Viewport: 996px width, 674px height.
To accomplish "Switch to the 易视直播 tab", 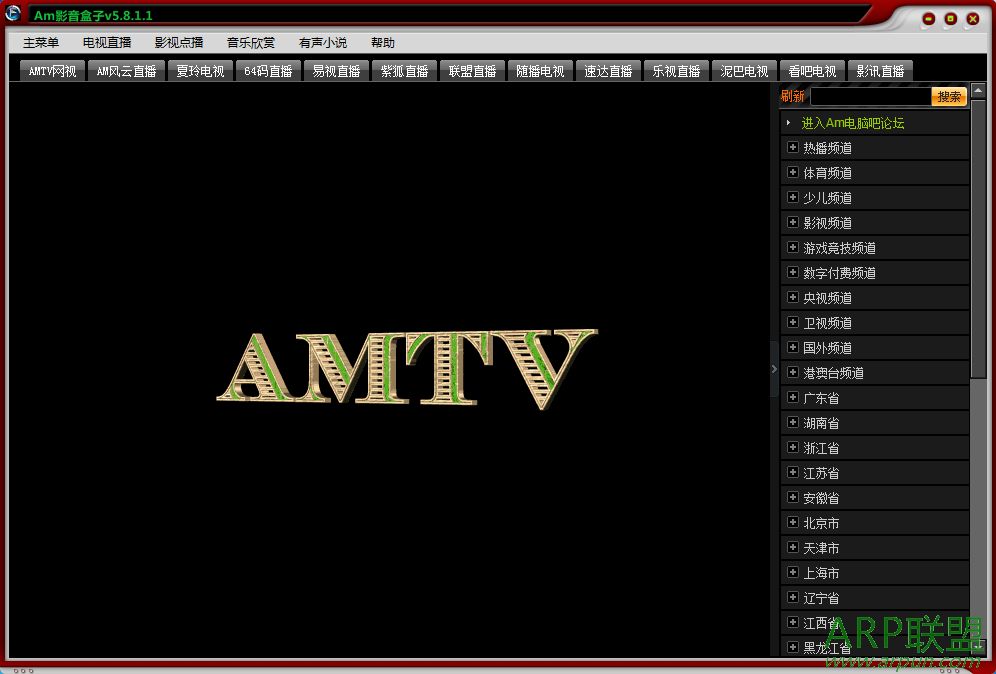I will (336, 71).
